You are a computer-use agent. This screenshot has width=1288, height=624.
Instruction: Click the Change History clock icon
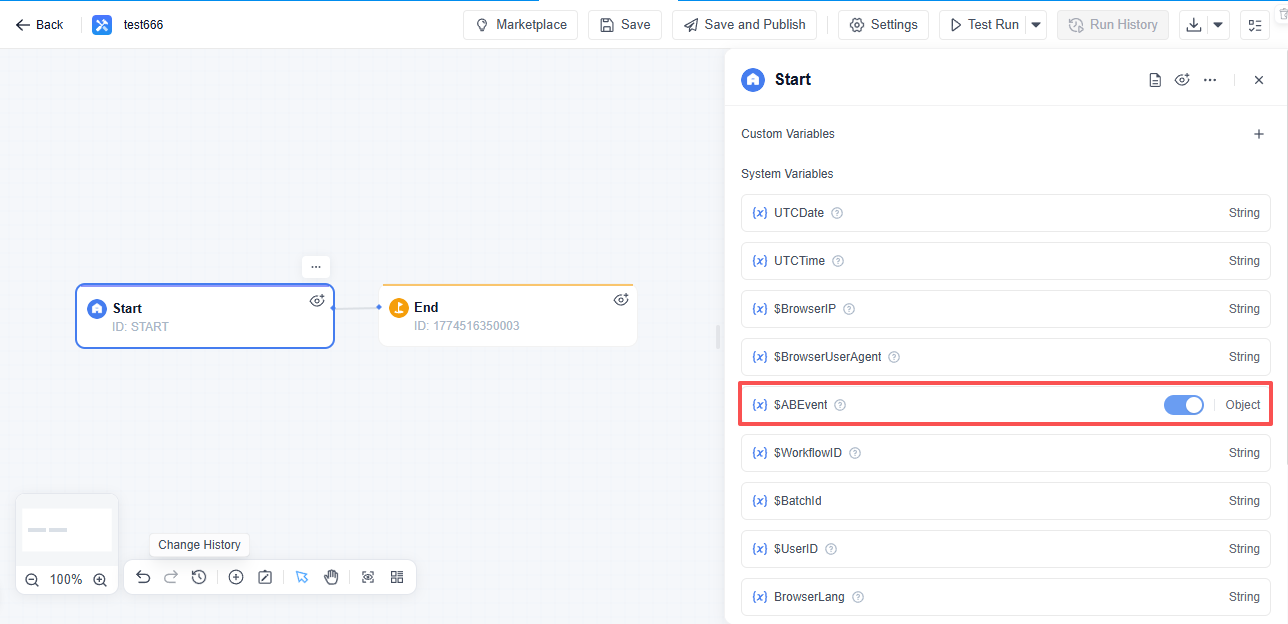click(199, 577)
